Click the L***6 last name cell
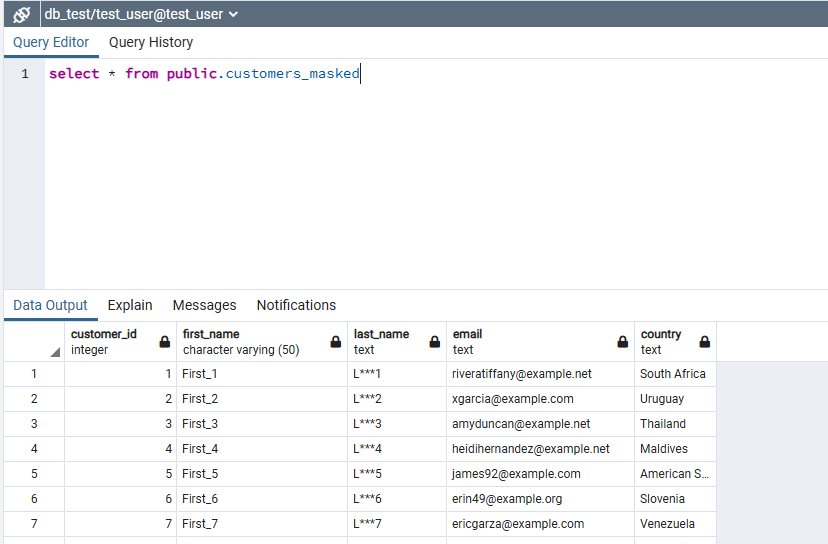 [397, 499]
